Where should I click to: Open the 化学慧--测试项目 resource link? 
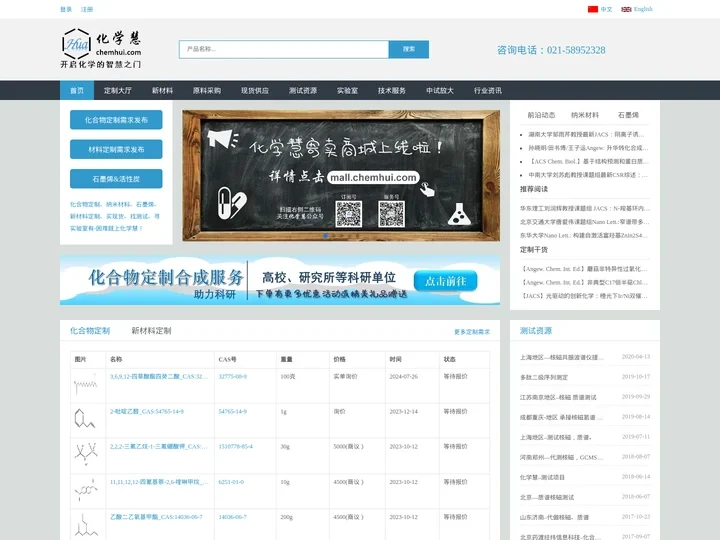click(x=542, y=477)
